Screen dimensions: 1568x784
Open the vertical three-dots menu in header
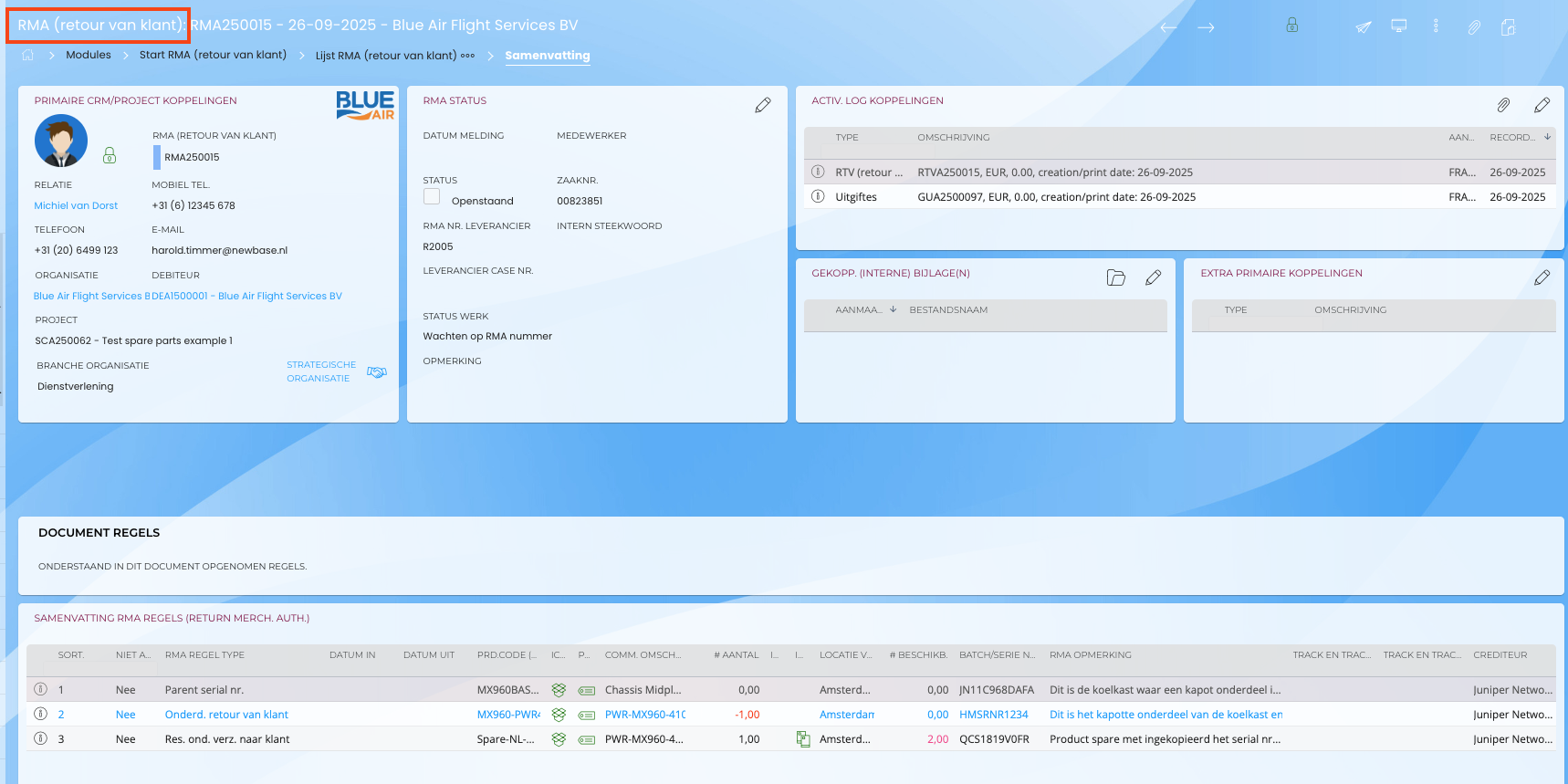point(1436,26)
